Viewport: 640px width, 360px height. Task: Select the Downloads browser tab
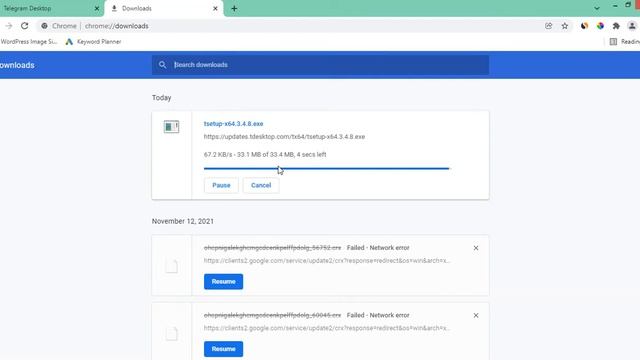pos(163,9)
